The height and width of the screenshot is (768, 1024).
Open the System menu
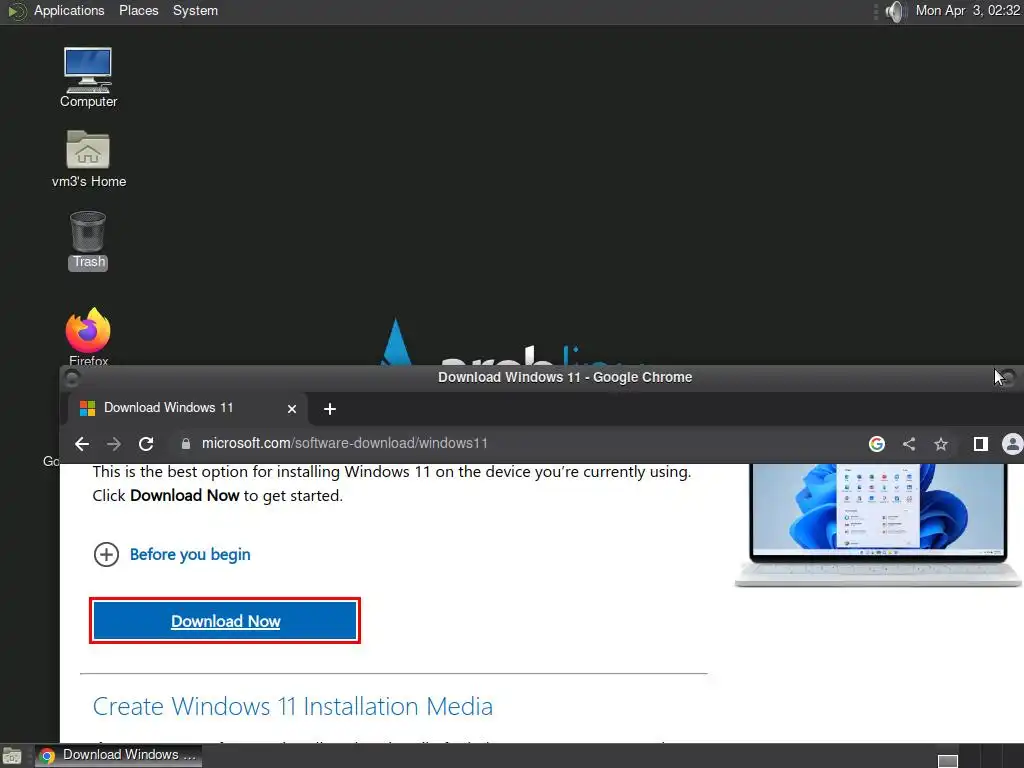pyautogui.click(x=195, y=10)
